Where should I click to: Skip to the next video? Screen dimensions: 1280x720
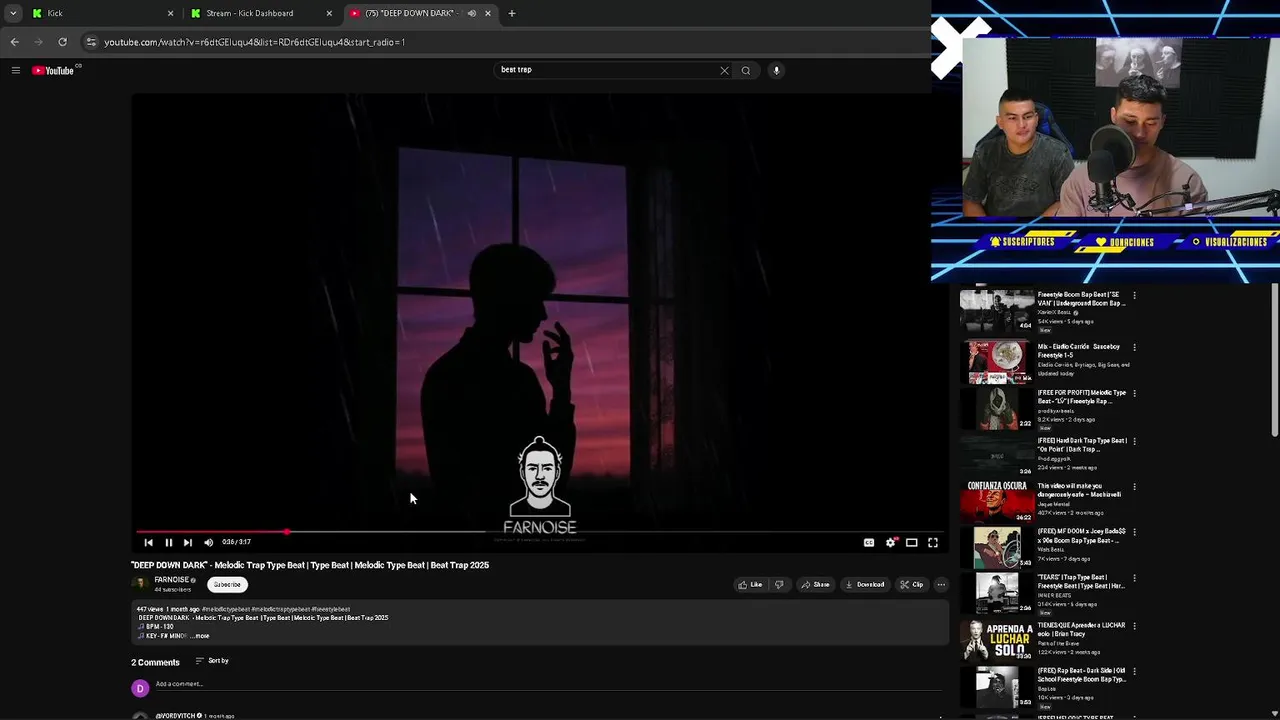[187, 542]
